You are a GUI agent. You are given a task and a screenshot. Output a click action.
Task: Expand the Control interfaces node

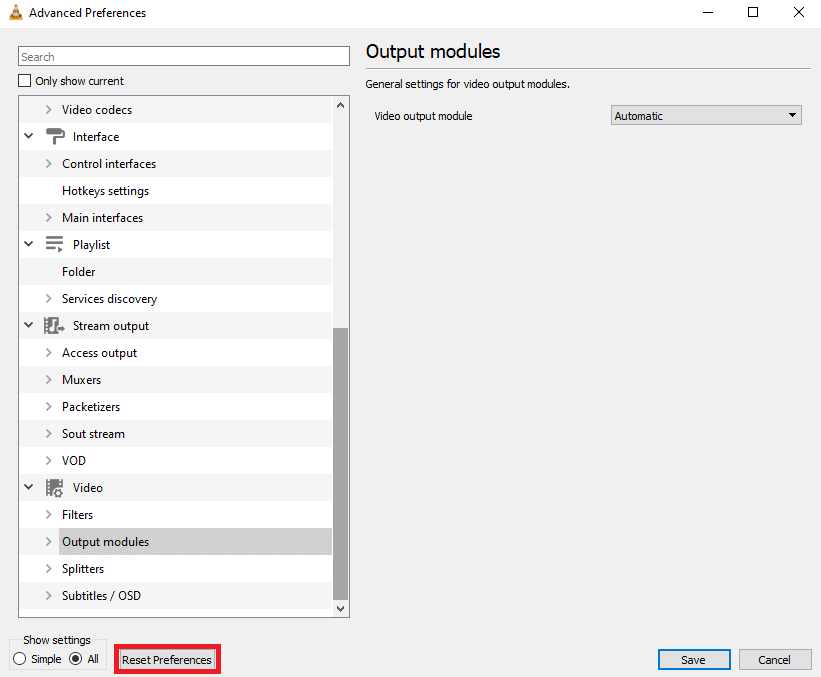tap(49, 163)
